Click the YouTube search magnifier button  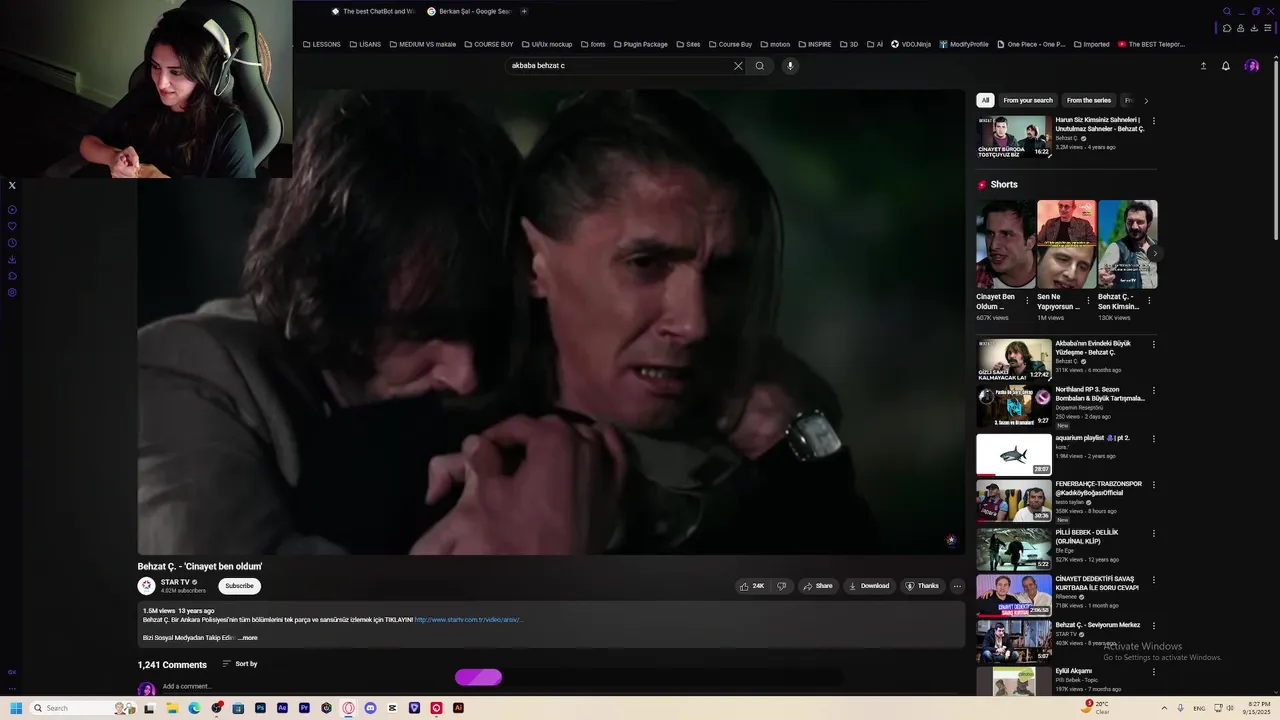coord(760,66)
